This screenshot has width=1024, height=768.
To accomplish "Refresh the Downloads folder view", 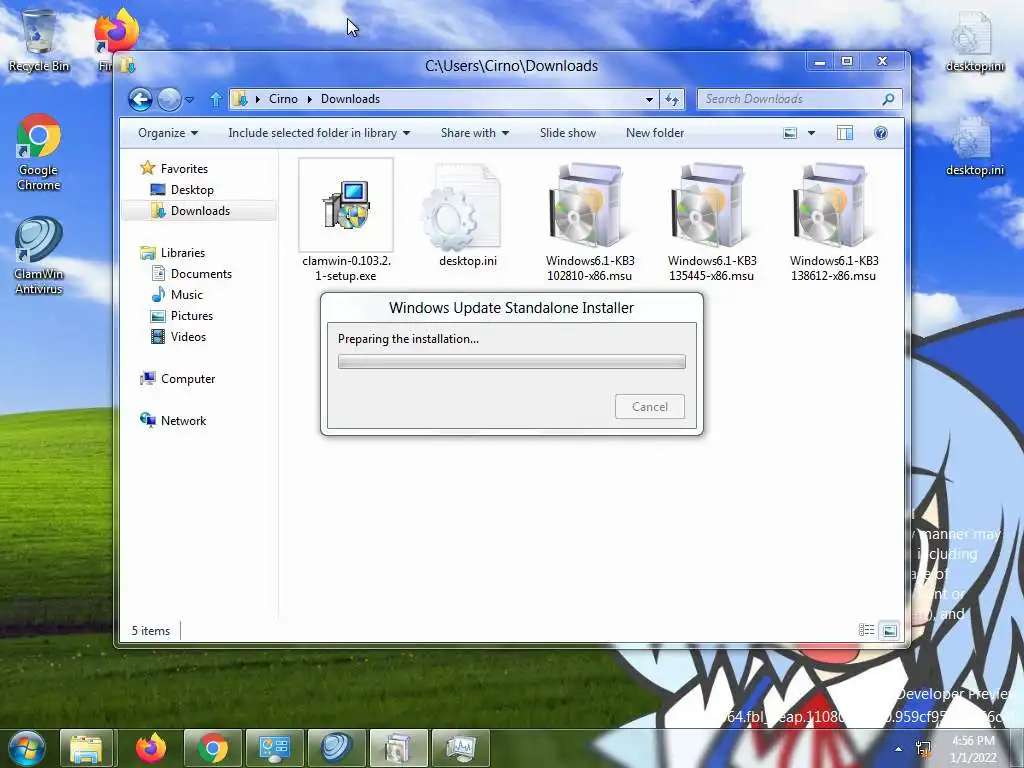I will (x=671, y=99).
